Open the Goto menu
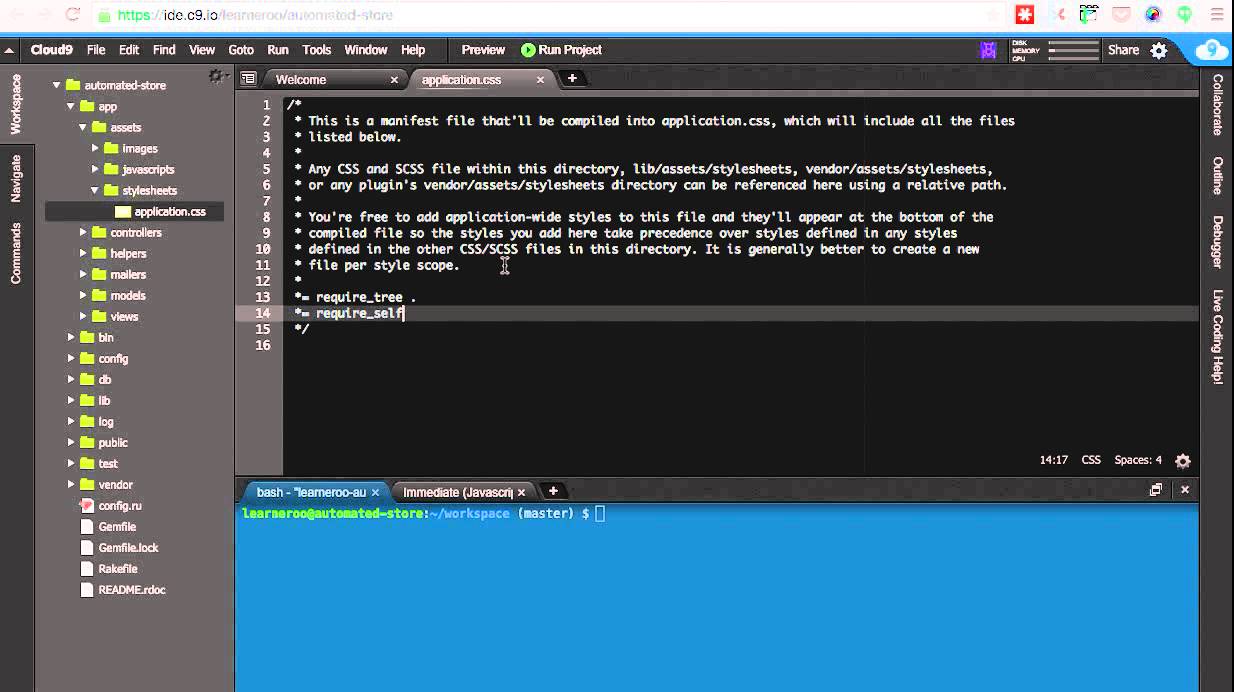Viewport: 1234px width, 692px height. [x=241, y=50]
